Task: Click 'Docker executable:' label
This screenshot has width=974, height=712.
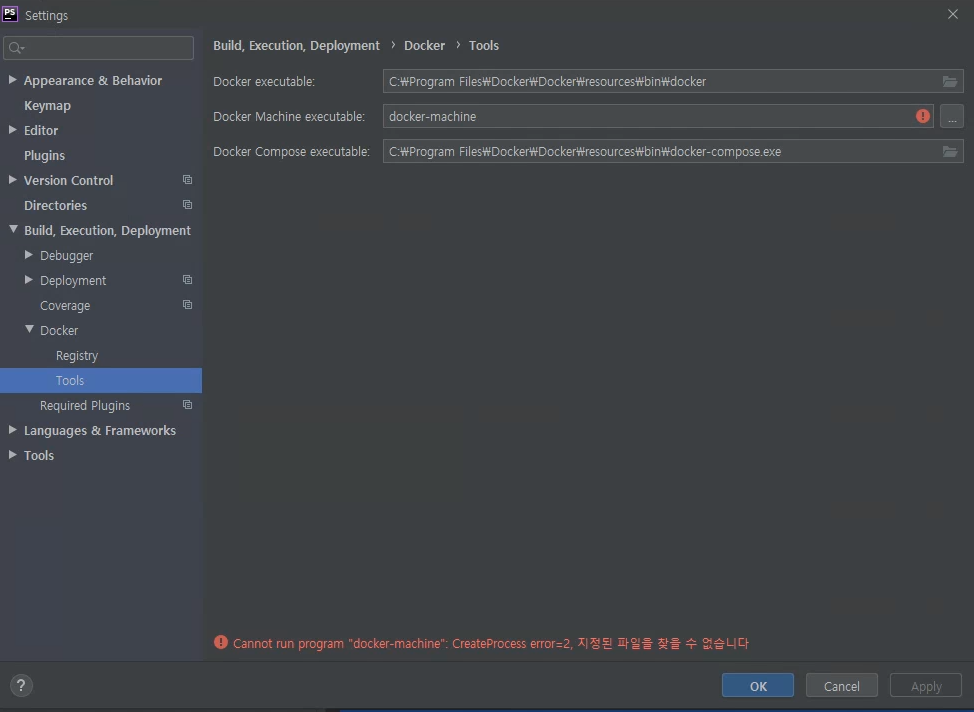Action: pos(264,81)
